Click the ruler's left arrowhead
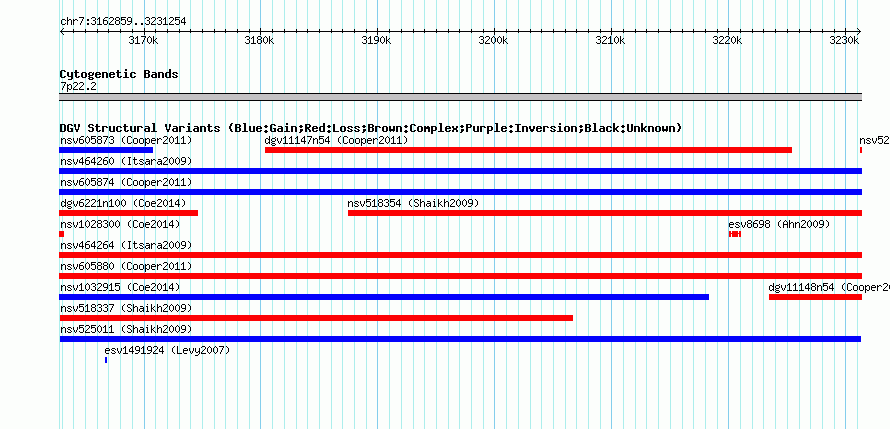 62,31
